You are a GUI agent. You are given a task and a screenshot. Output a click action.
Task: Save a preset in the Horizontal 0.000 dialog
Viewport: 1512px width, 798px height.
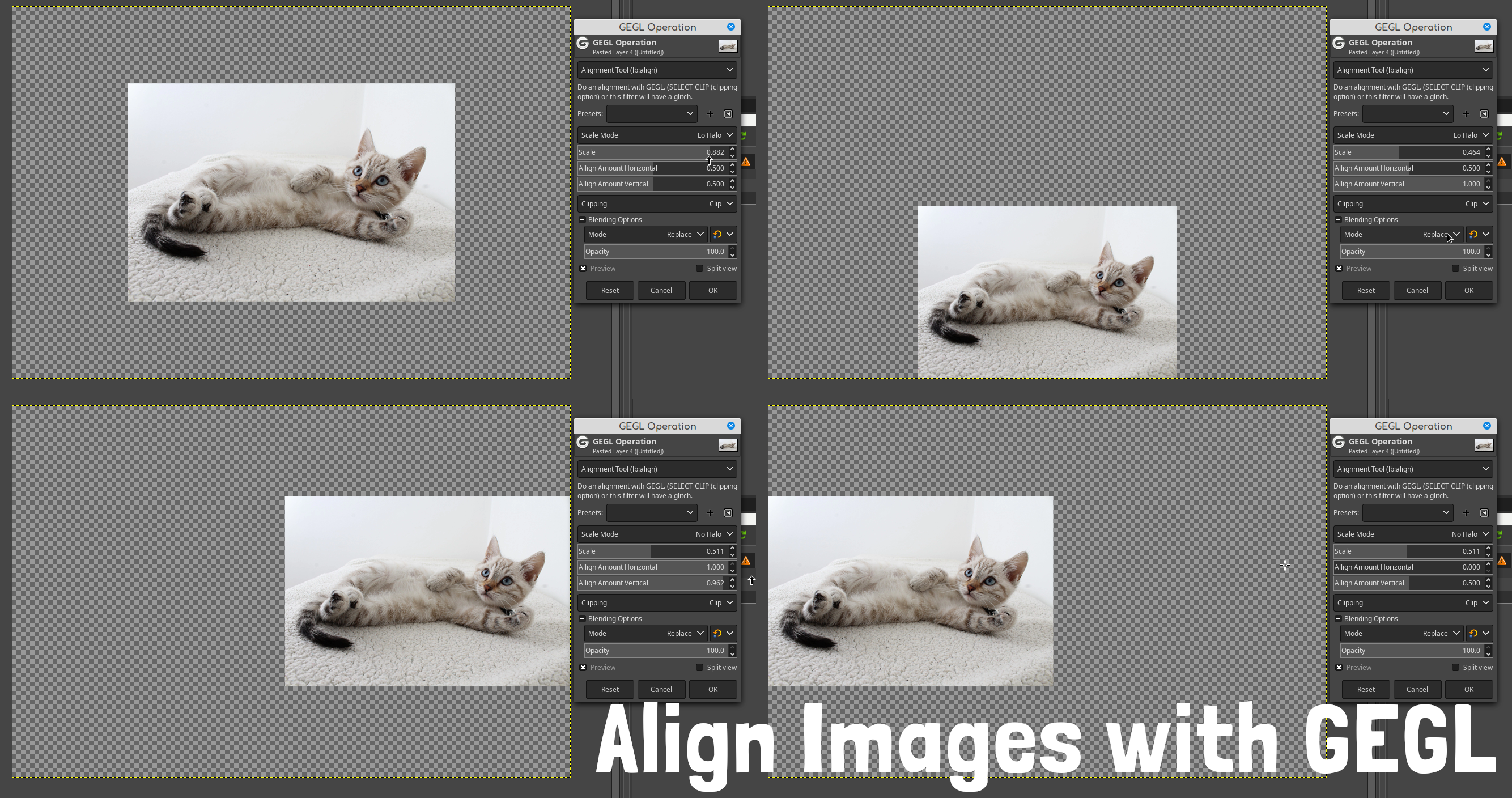(1466, 512)
